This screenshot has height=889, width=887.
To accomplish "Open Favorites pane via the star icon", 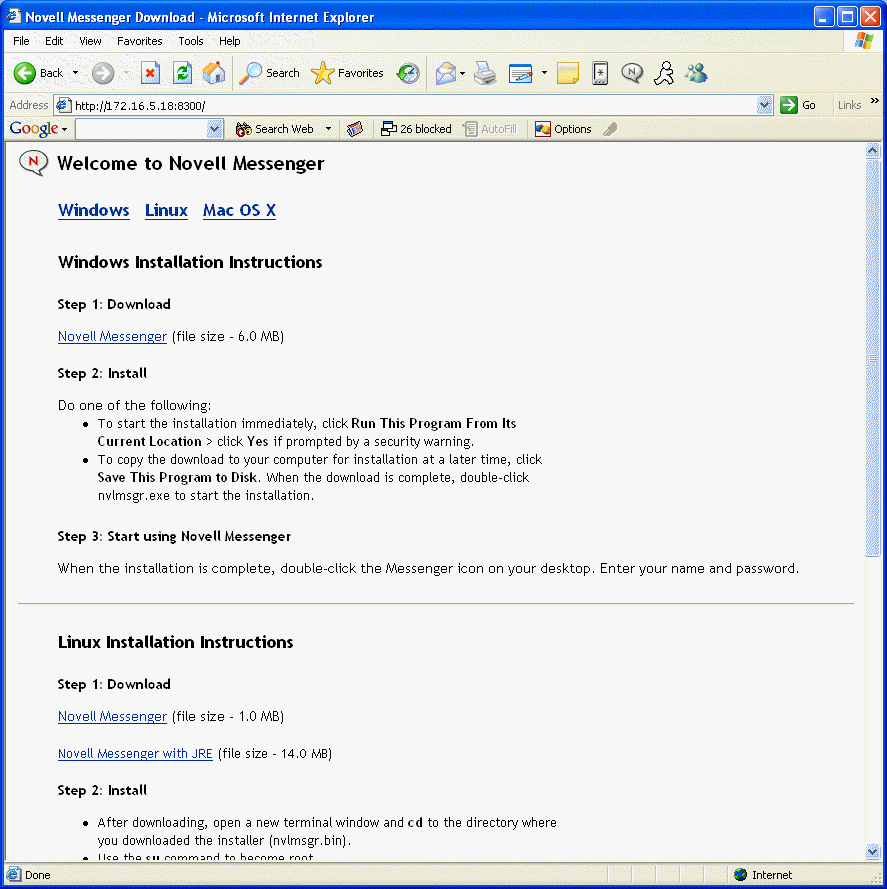I will point(347,73).
